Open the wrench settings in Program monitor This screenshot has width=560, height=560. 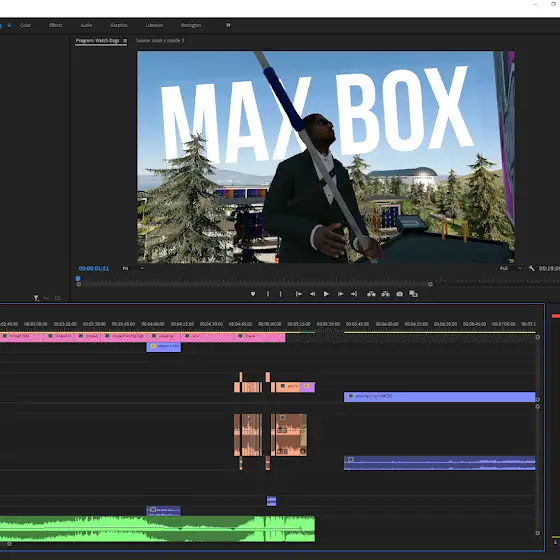click(531, 268)
